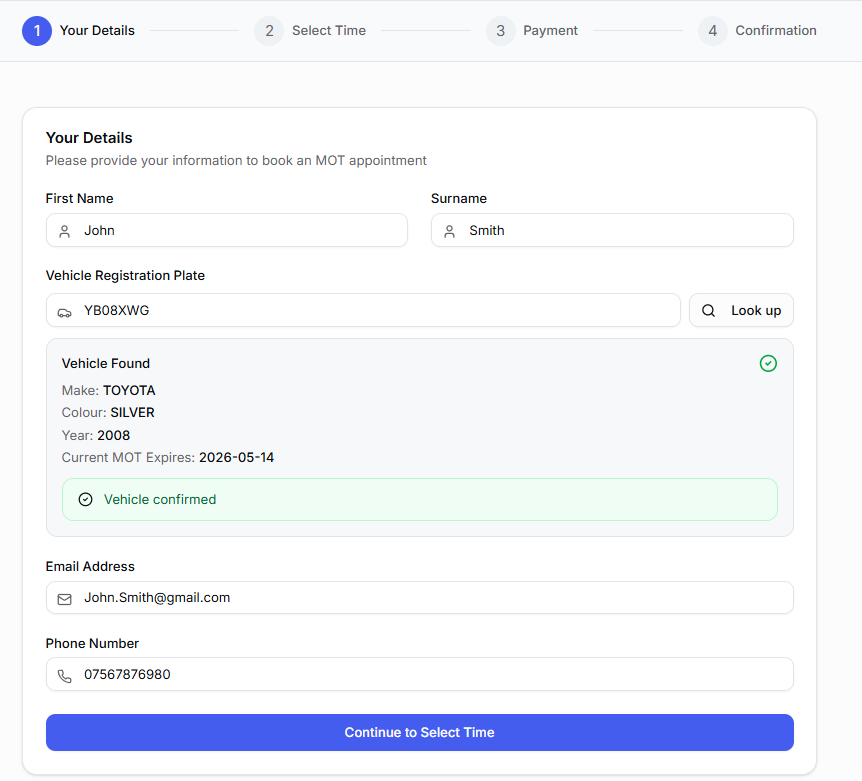The image size is (862, 781).
Task: Click the person icon in First Name field
Action: 64,230
